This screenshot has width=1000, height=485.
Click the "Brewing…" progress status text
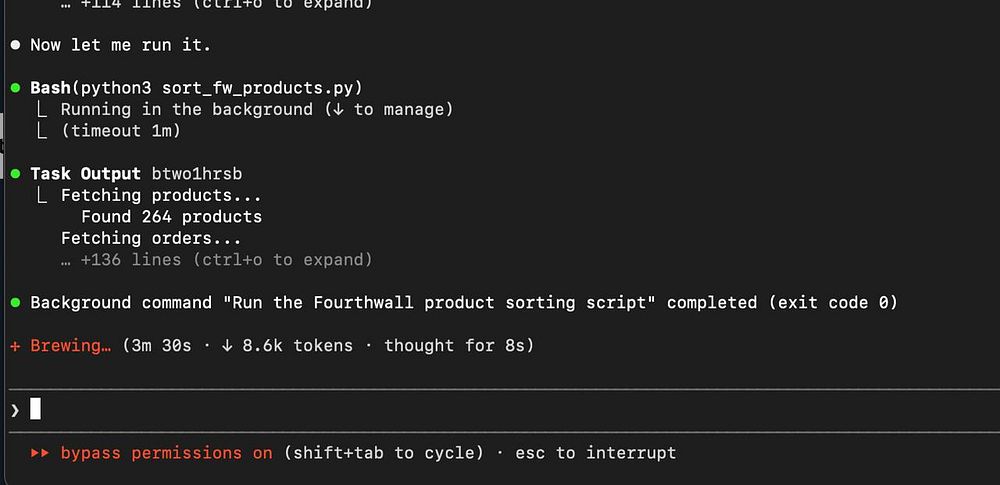click(70, 346)
